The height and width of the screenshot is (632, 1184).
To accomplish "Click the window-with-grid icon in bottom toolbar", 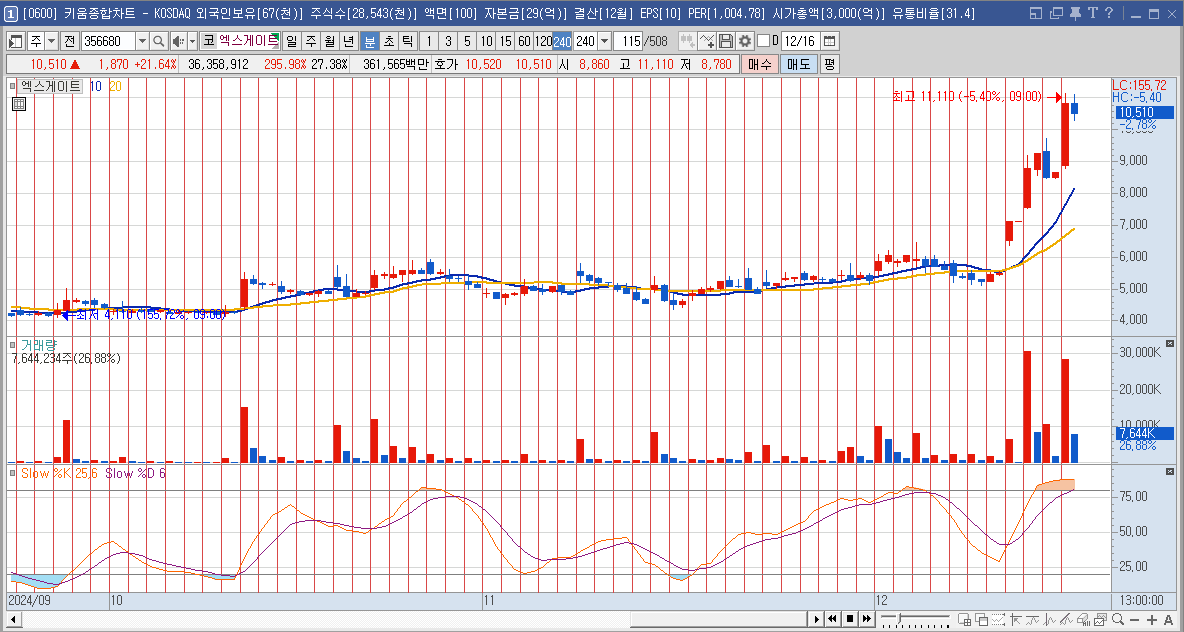I will coord(964,620).
